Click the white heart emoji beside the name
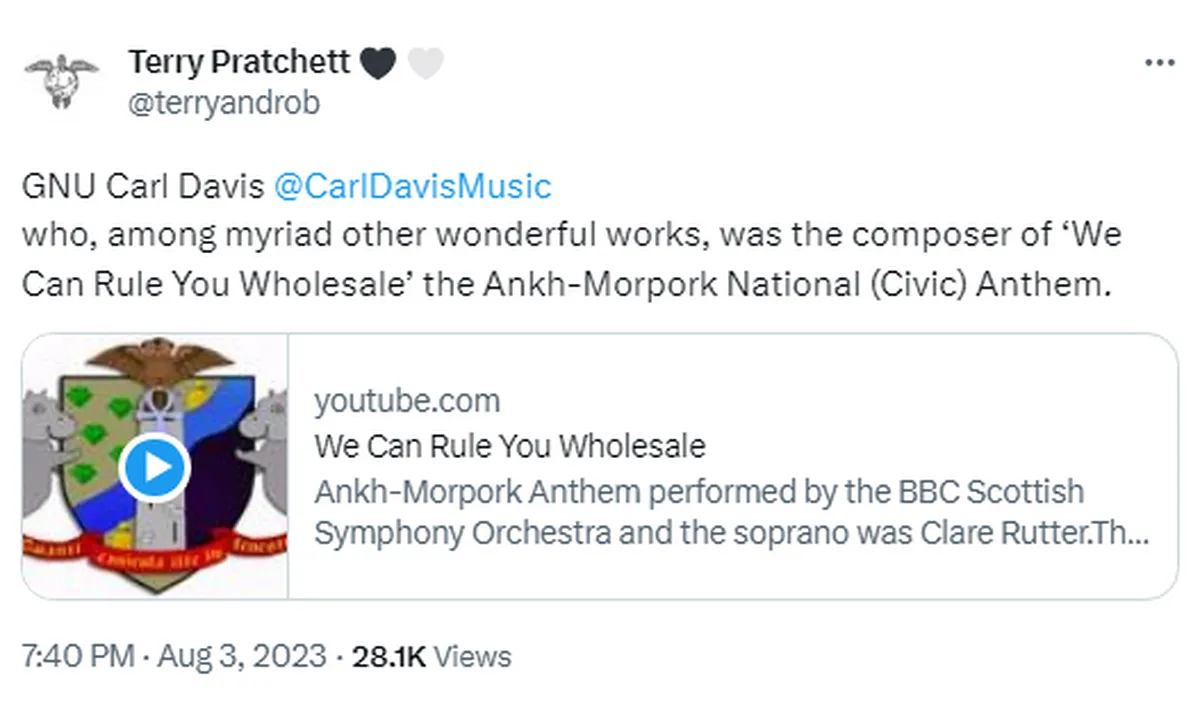 [424, 62]
